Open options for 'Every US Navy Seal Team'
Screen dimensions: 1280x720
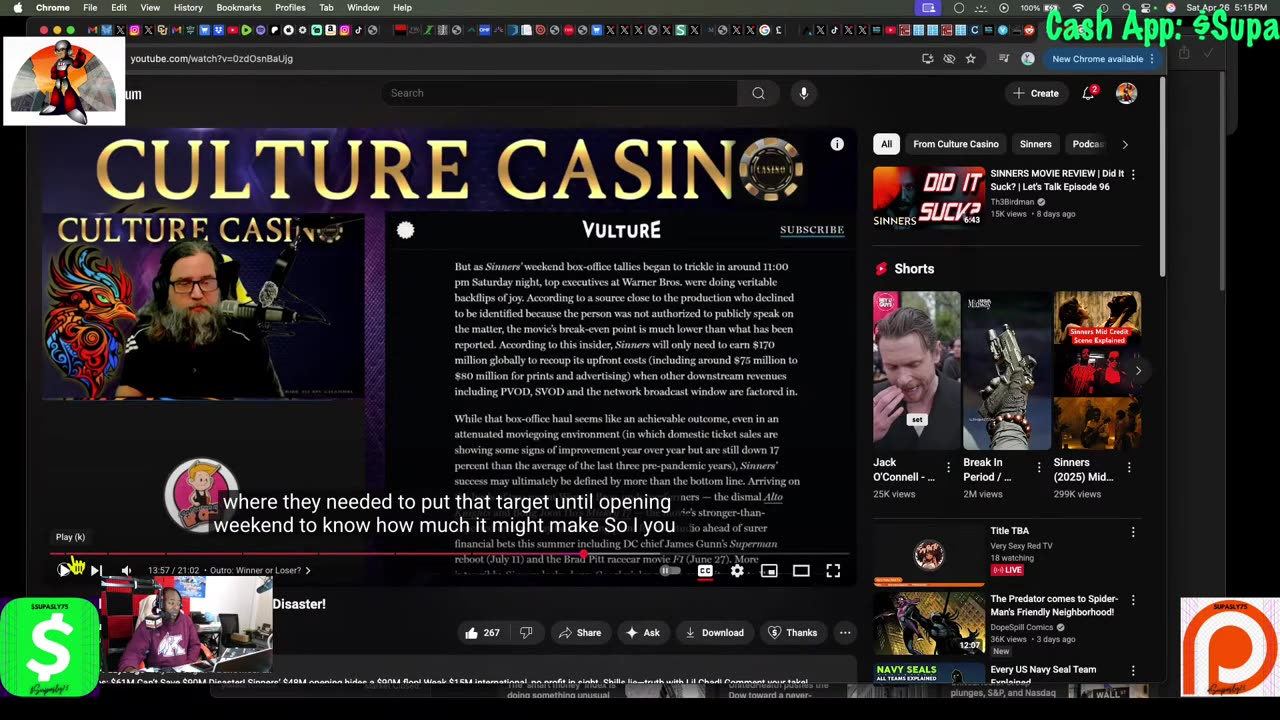coord(1133,670)
